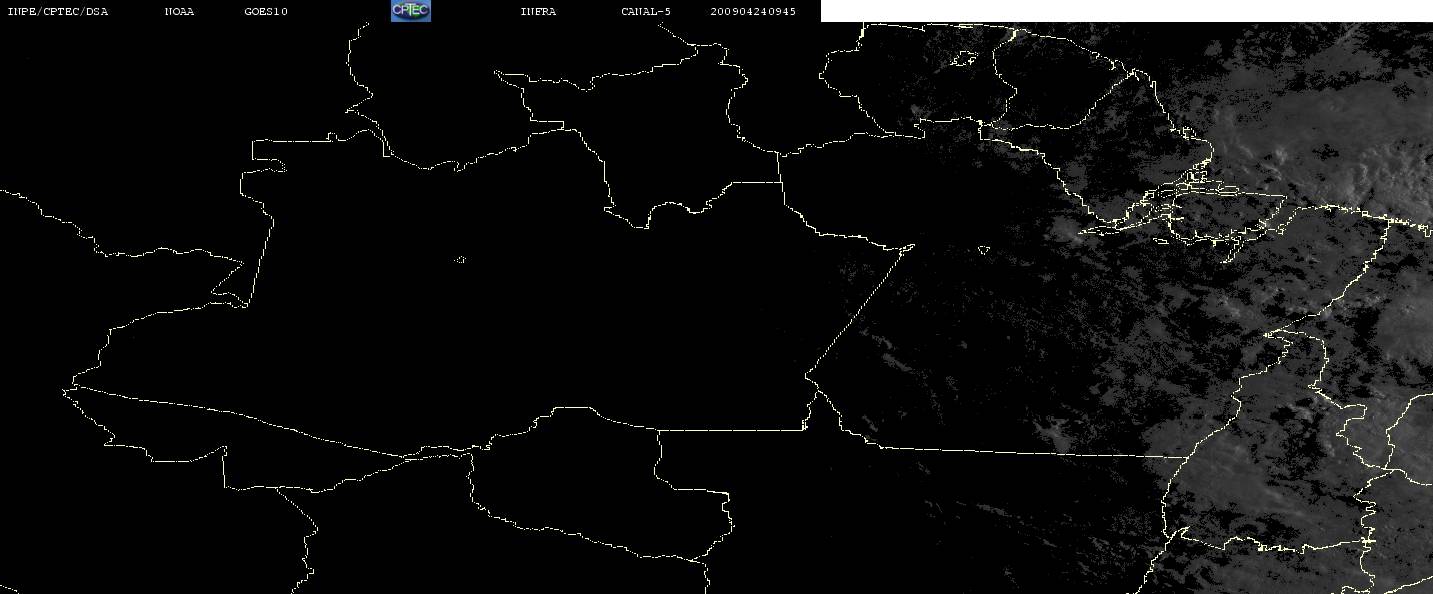Click the NOAA text in the header

point(179,12)
